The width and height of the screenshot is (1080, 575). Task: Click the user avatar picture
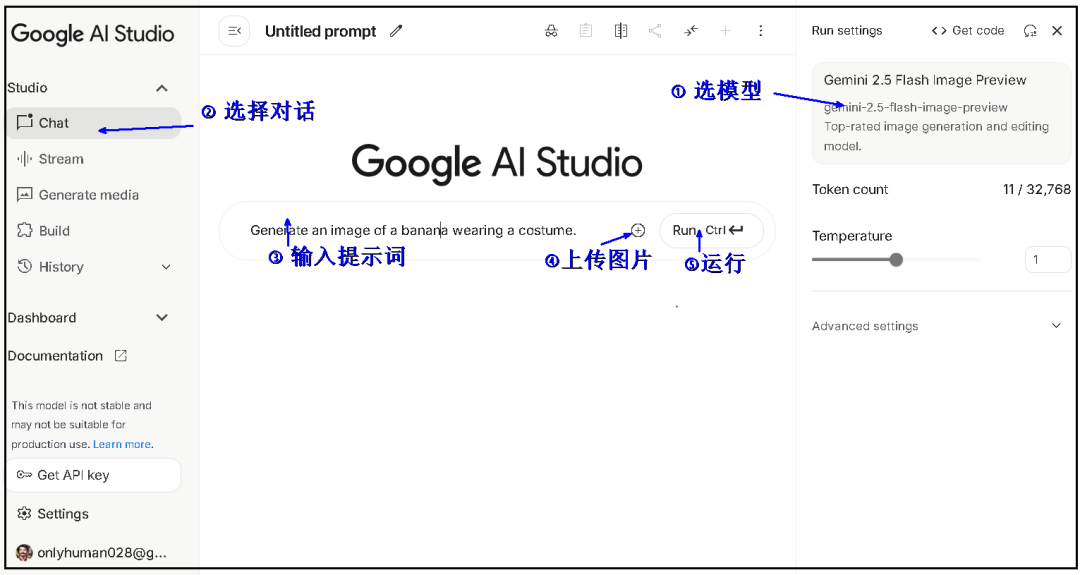pyautogui.click(x=24, y=552)
